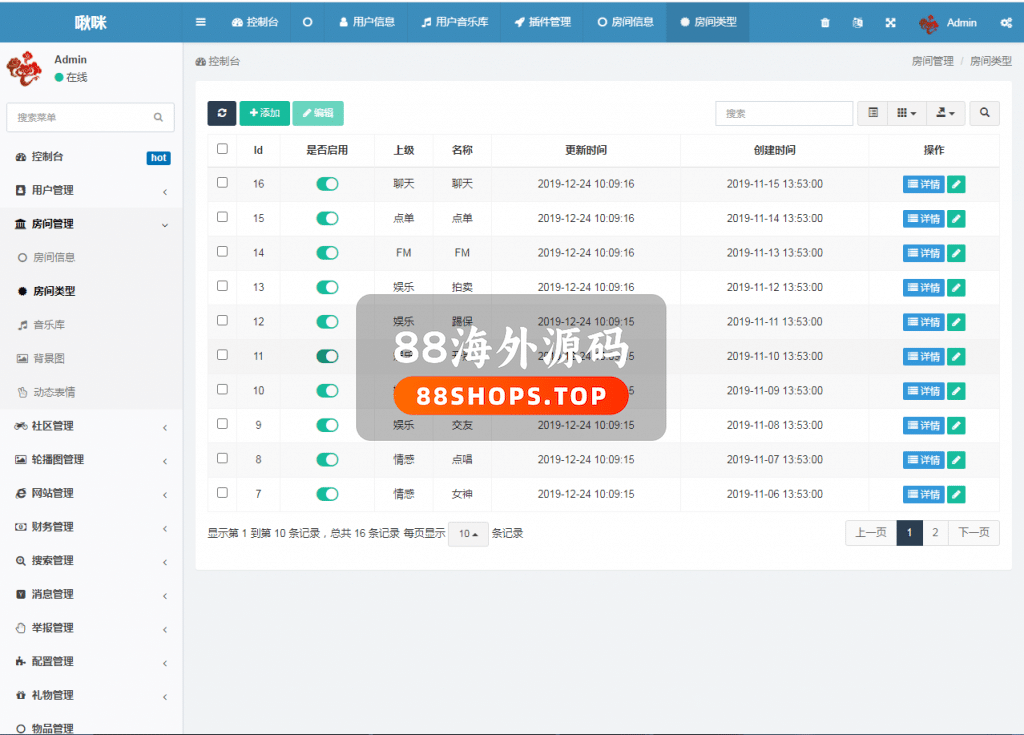The height and width of the screenshot is (735, 1024).
Task: Click the fullscreen icon in top bar
Action: pos(891,23)
